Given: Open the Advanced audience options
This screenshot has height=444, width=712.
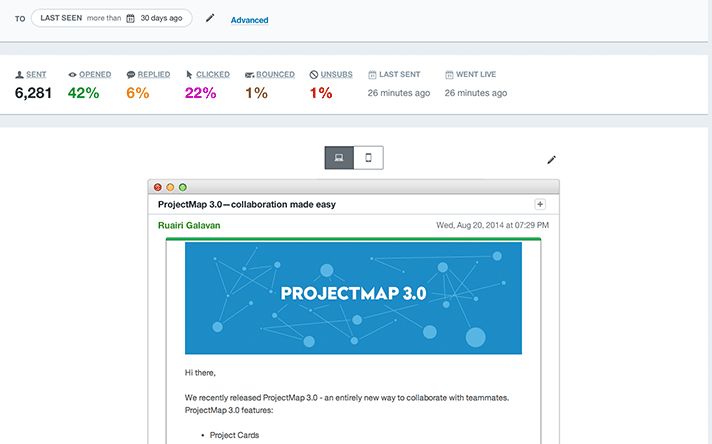Looking at the screenshot, I should point(249,20).
